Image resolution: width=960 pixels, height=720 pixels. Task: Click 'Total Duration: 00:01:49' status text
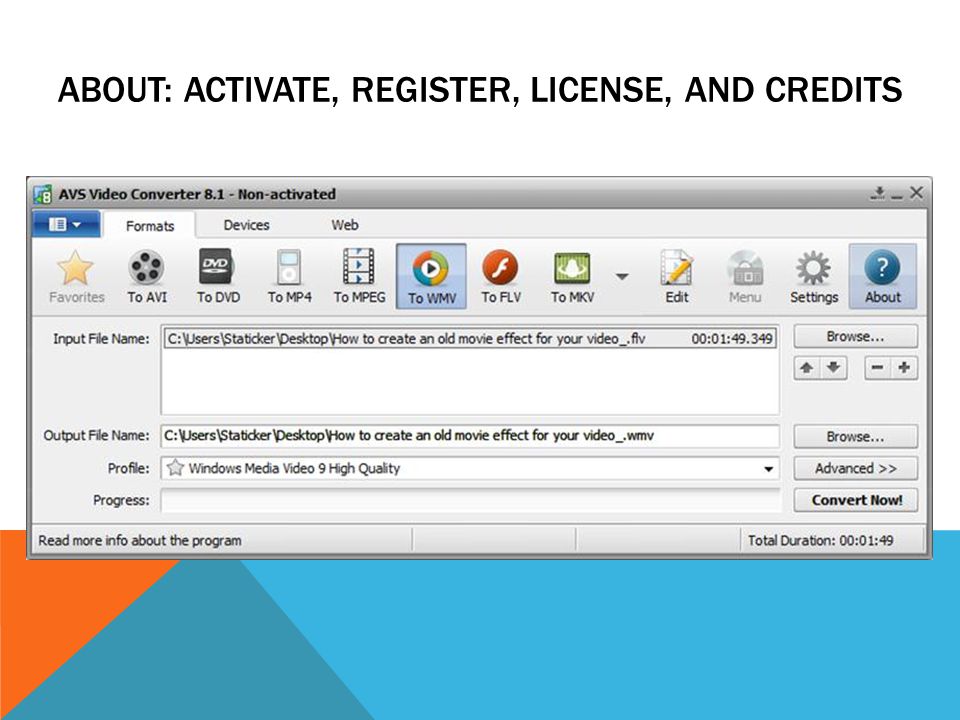coord(820,541)
